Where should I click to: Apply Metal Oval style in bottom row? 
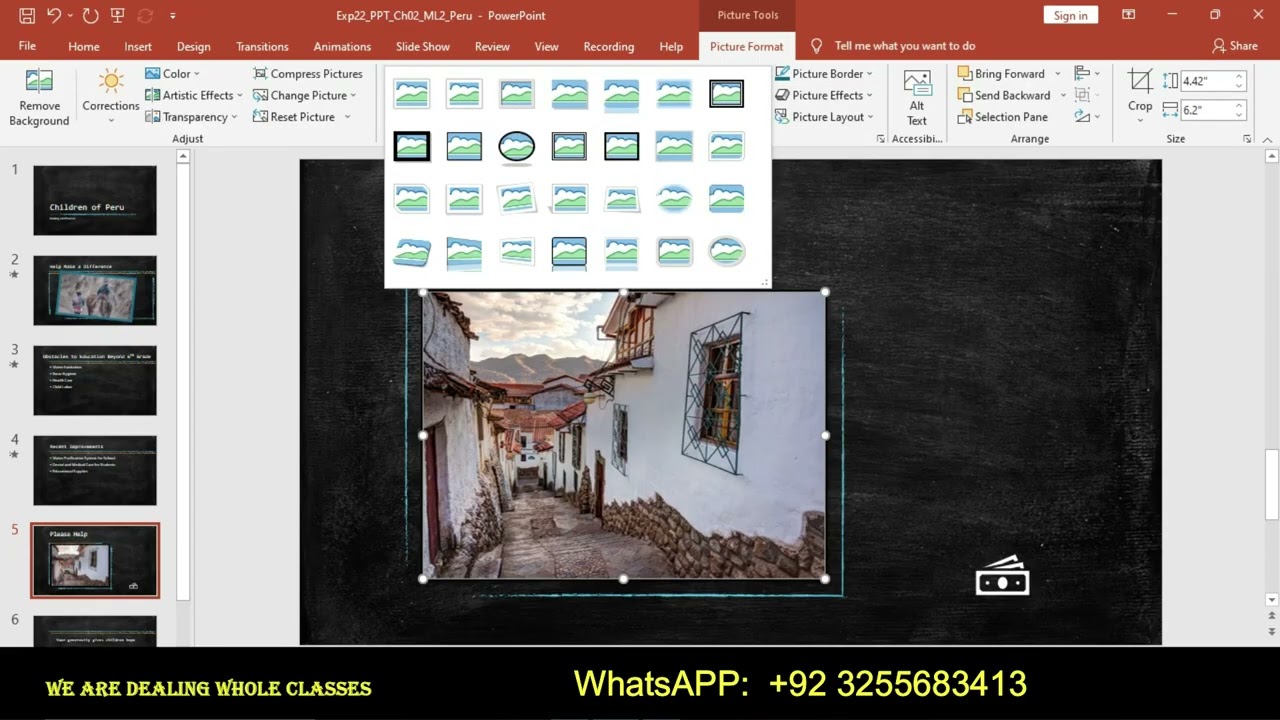(x=726, y=250)
